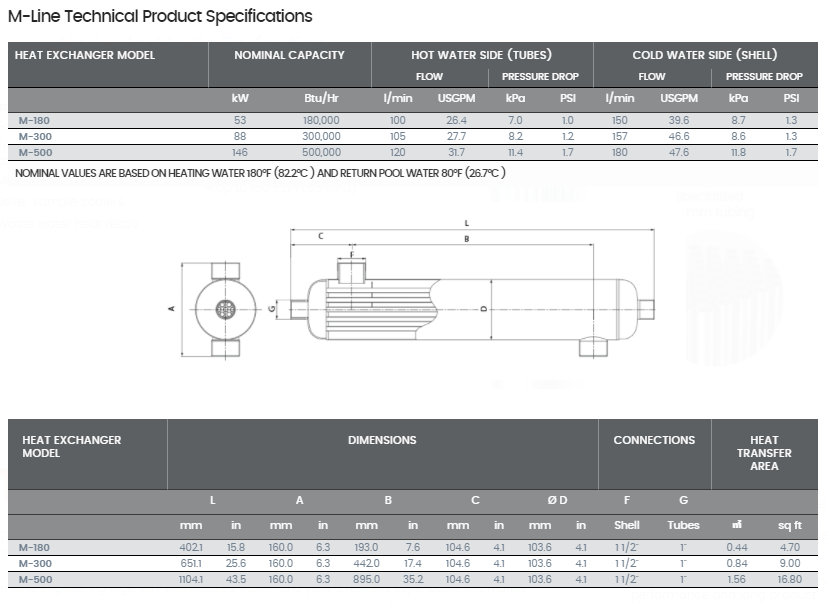
Task: Select the 402.1 mm length value
Action: tap(191, 548)
